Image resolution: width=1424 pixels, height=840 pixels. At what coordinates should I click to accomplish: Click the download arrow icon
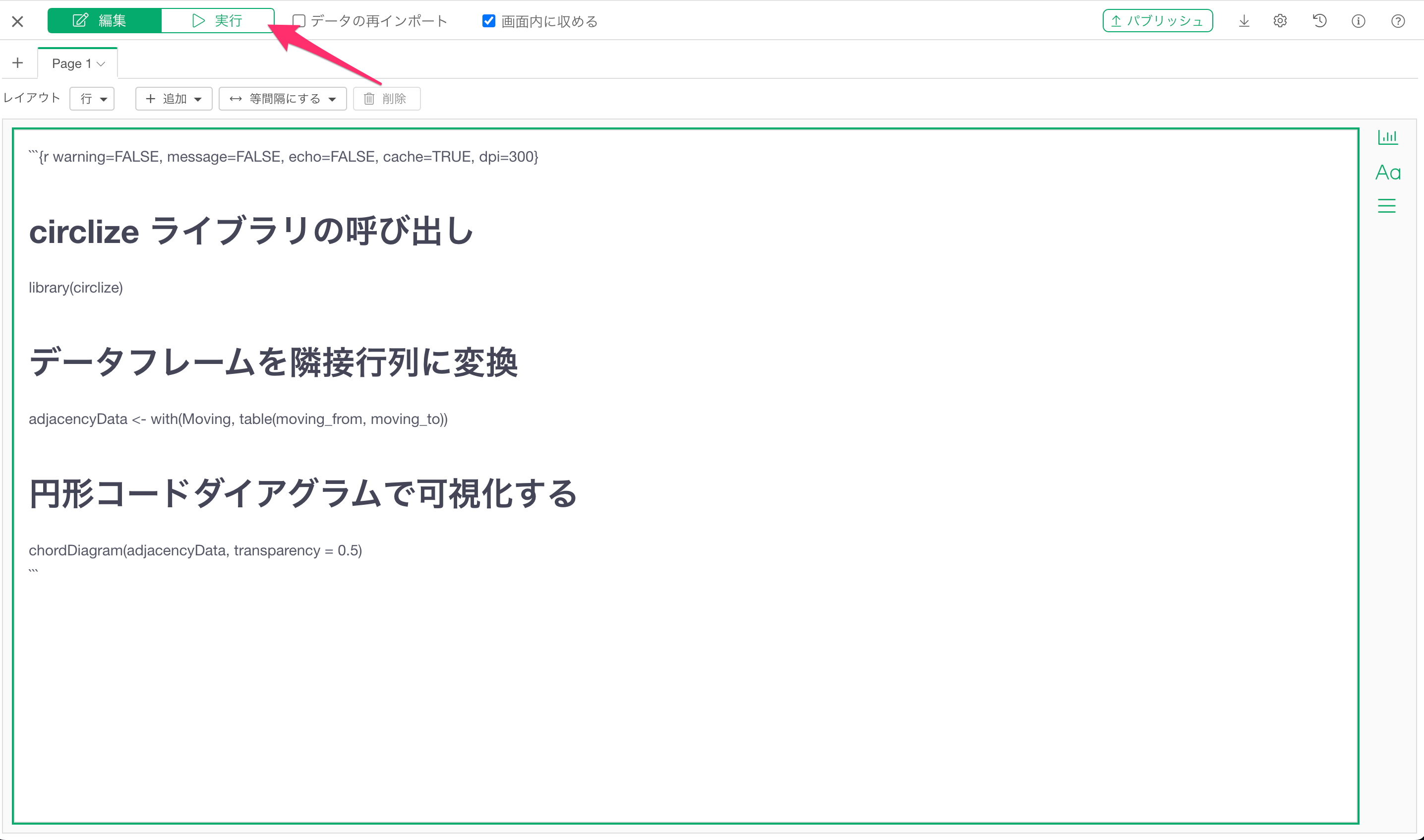coord(1244,21)
